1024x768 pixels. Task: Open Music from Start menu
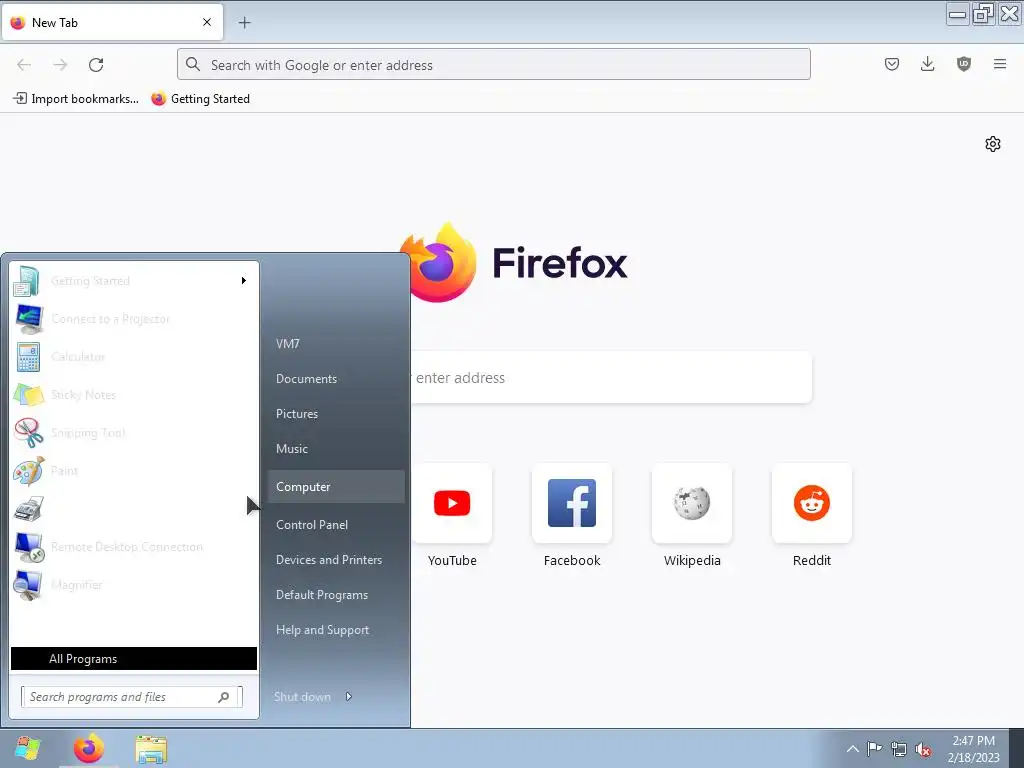tap(291, 449)
